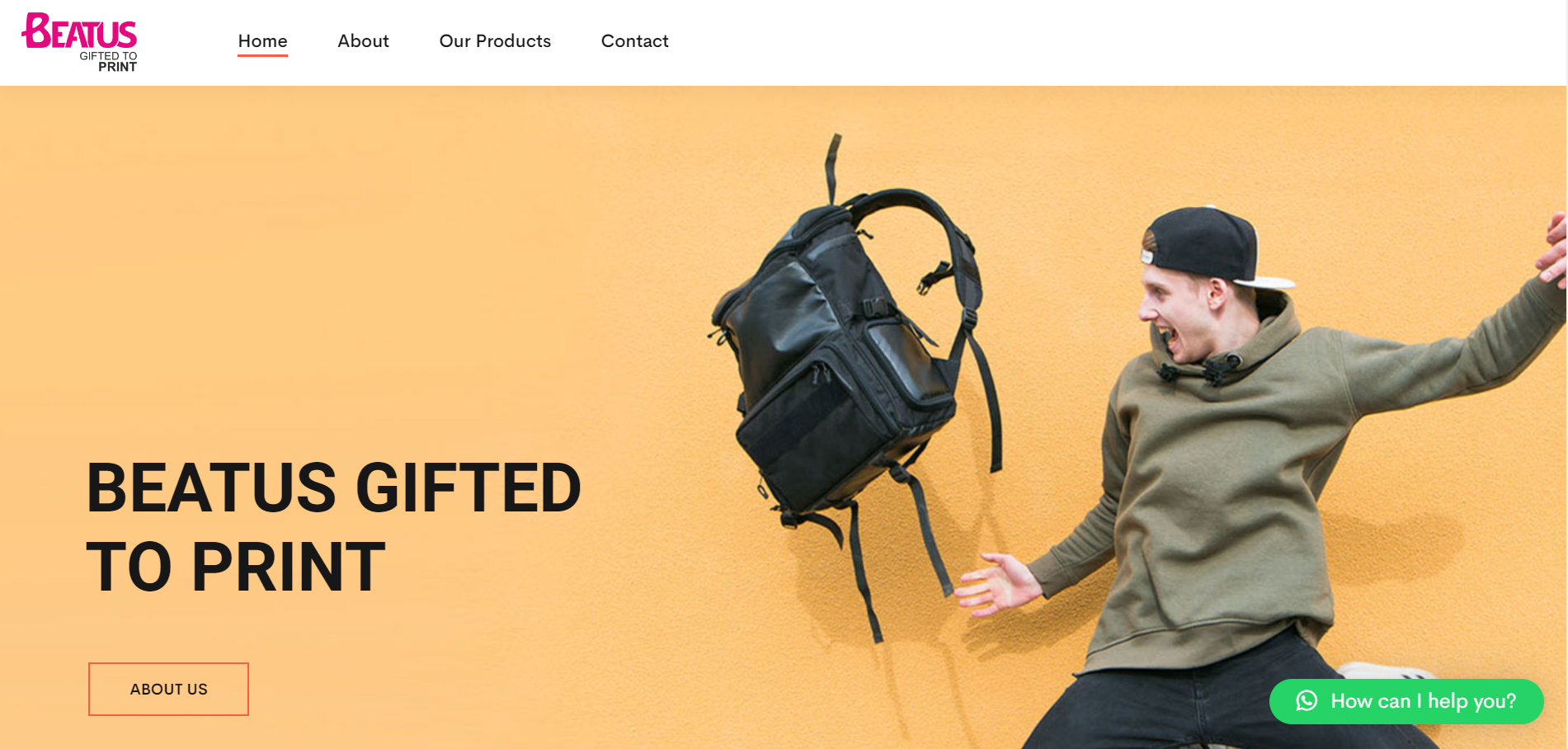Click the red underline beneath Home

coord(262,55)
